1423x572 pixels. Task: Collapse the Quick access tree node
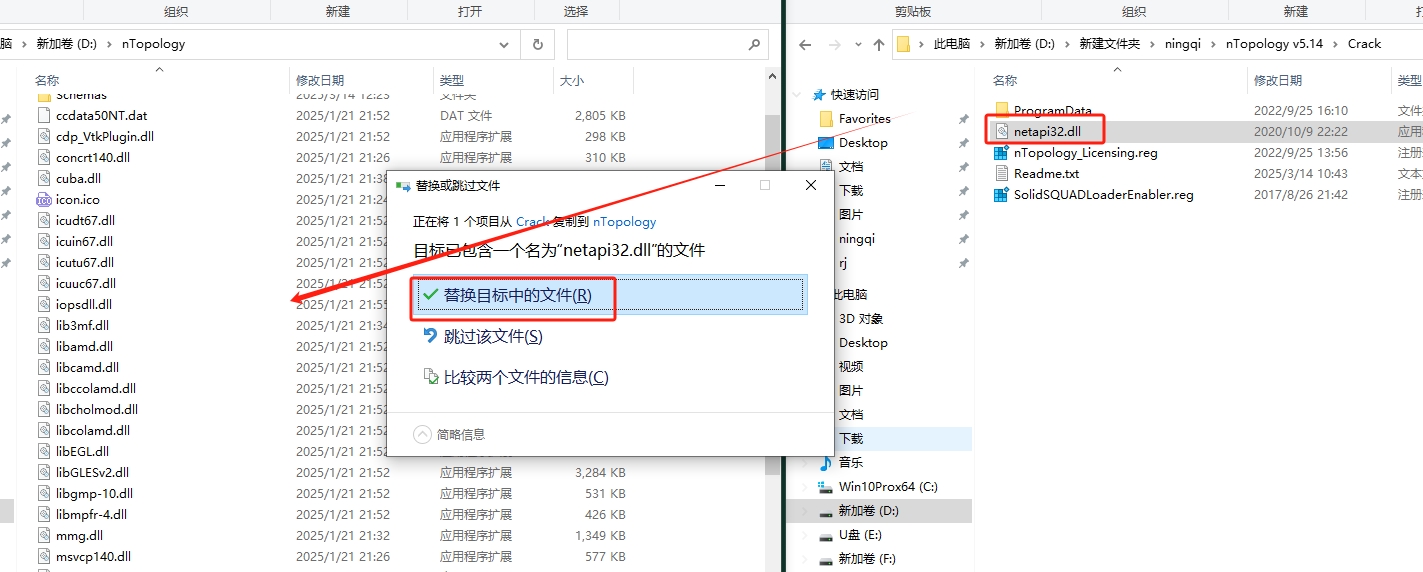pos(798,94)
